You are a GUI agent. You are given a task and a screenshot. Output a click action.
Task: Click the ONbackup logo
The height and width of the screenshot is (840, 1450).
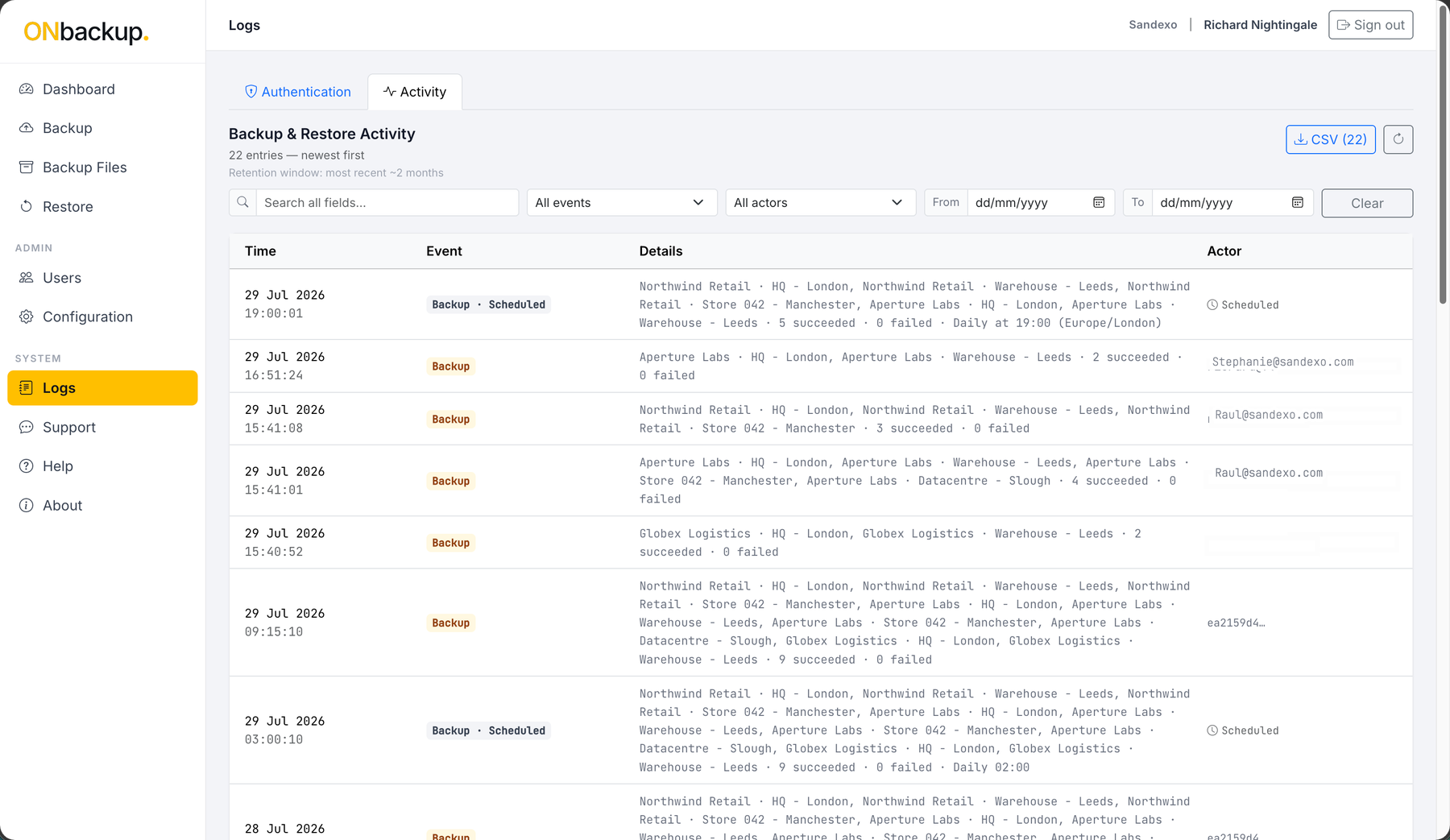tap(86, 31)
